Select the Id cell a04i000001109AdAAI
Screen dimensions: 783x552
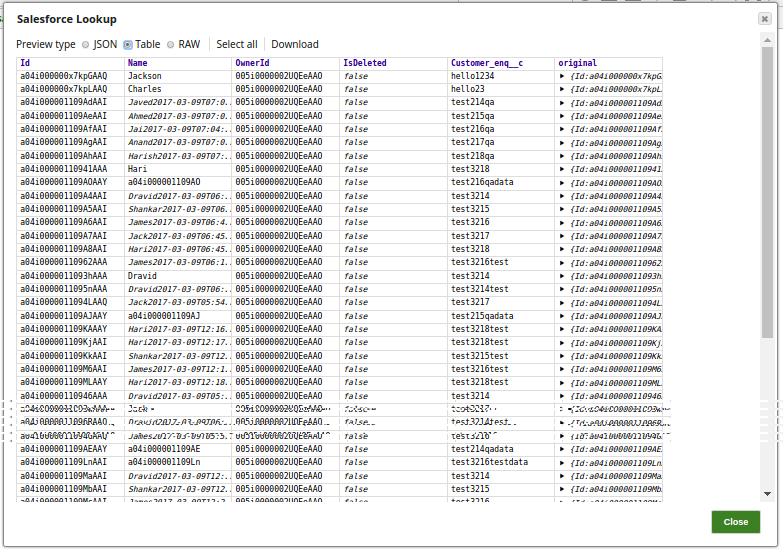[x=70, y=102]
